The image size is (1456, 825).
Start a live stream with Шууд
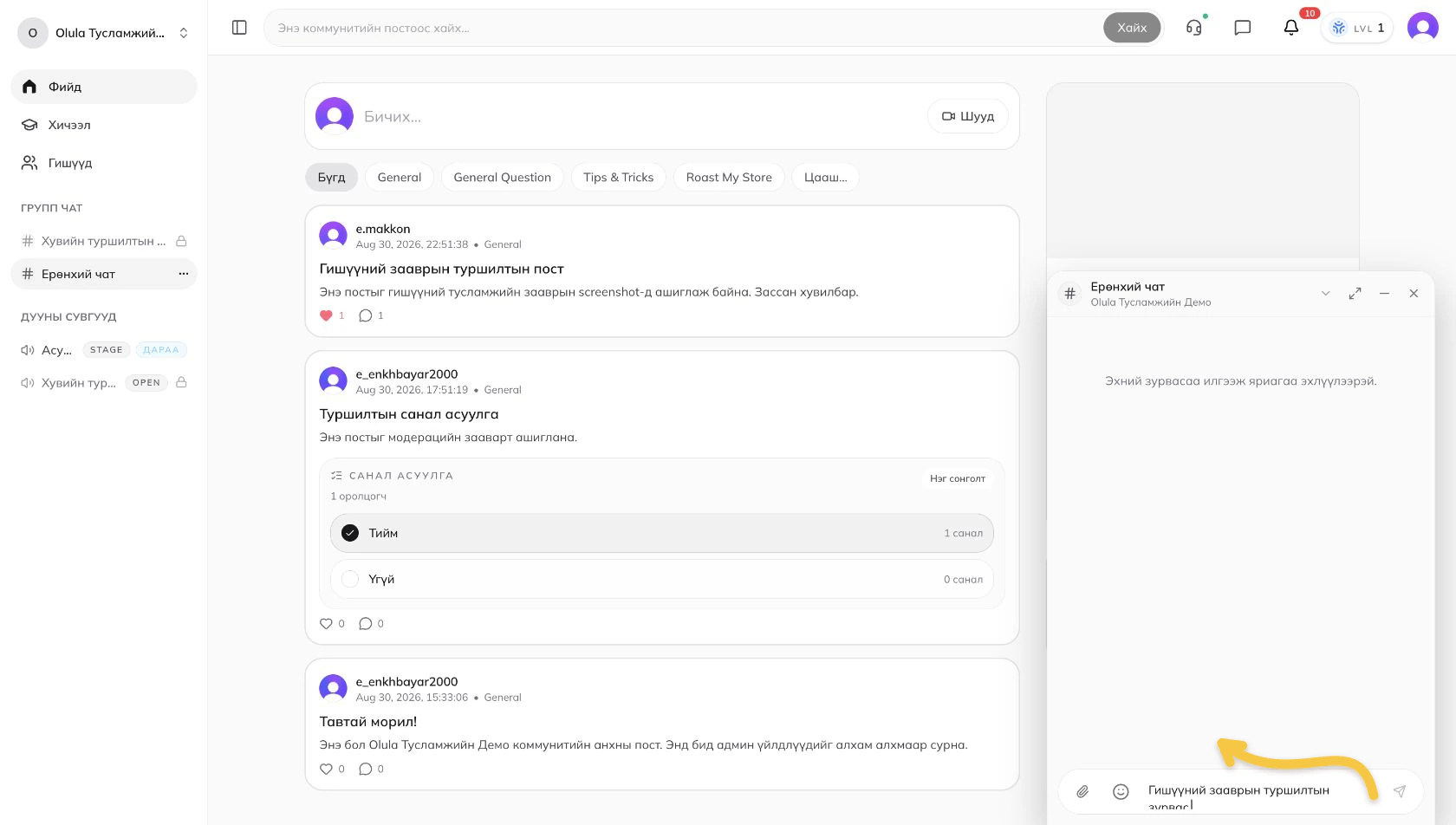click(x=968, y=116)
